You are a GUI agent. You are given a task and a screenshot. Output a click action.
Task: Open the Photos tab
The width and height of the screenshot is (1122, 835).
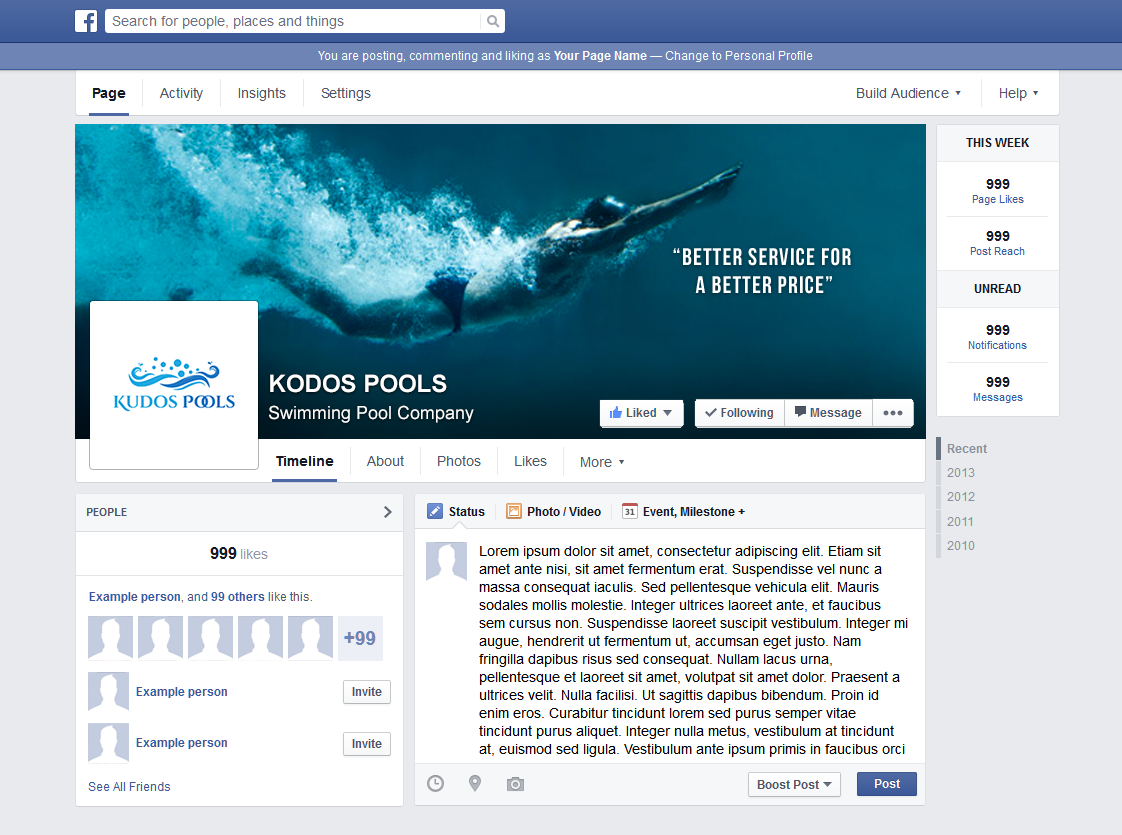[458, 461]
